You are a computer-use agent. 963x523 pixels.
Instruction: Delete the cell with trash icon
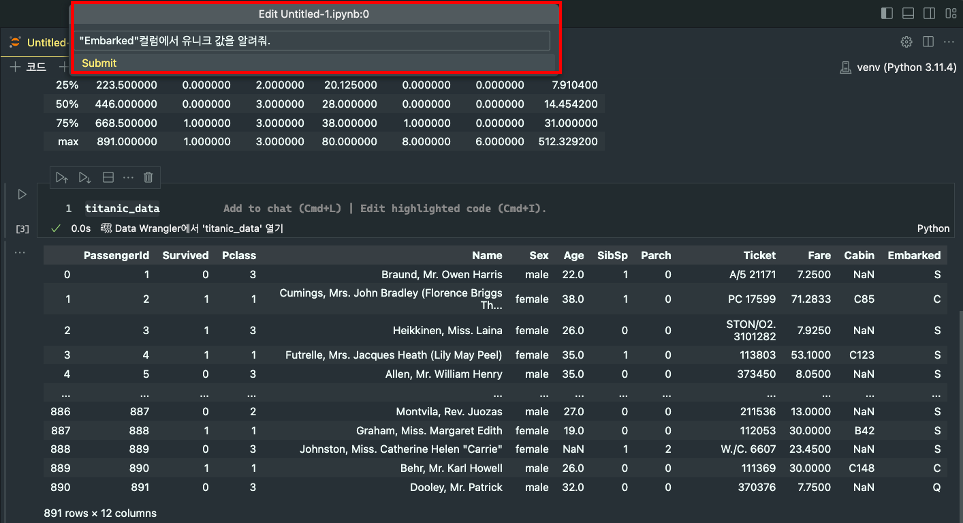pyautogui.click(x=148, y=177)
